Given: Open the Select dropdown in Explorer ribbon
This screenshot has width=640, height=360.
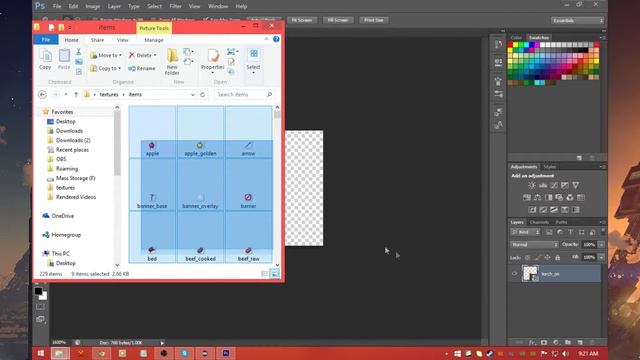Looking at the screenshot, I should click(253, 61).
